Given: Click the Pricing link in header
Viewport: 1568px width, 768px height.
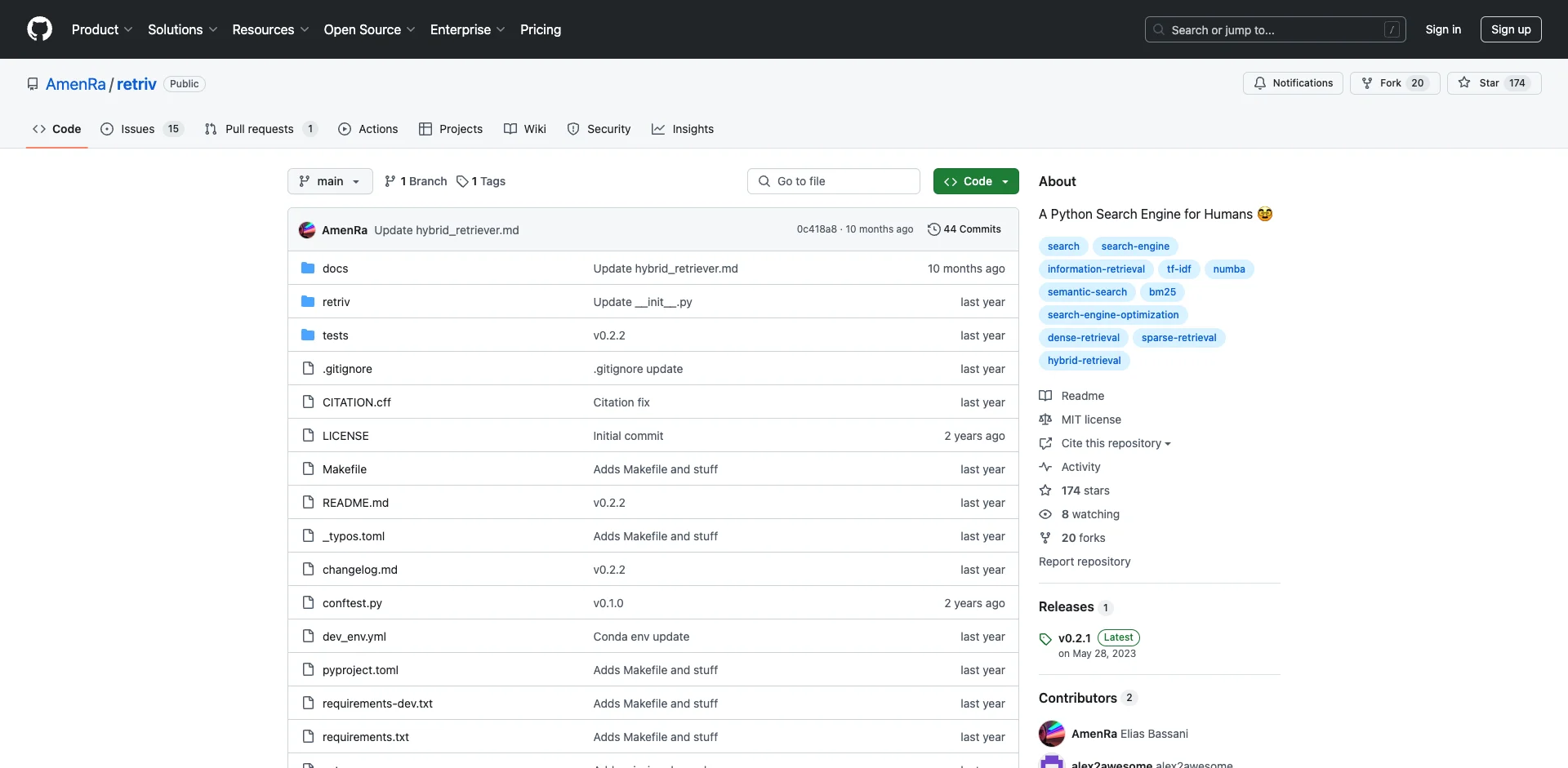Looking at the screenshot, I should click(x=541, y=29).
